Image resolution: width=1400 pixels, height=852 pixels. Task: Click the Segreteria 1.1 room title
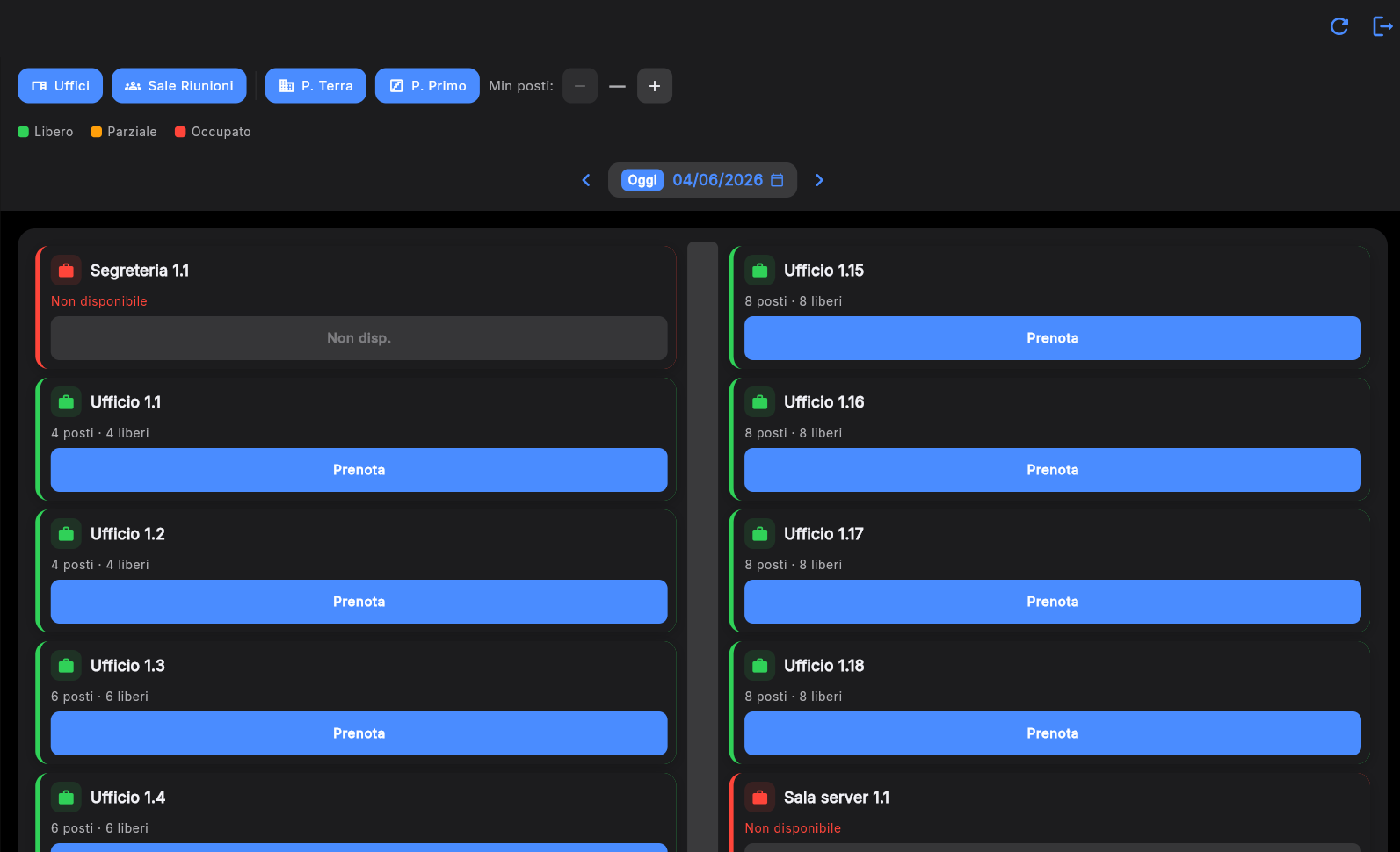click(140, 271)
